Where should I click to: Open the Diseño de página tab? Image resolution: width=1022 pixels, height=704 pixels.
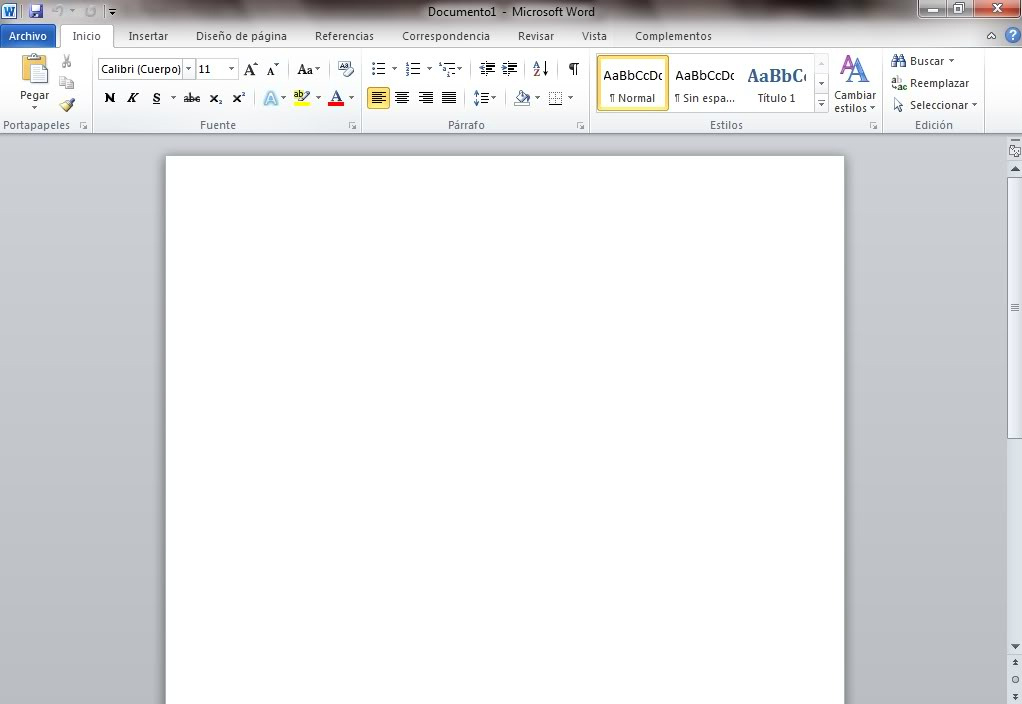(x=241, y=37)
